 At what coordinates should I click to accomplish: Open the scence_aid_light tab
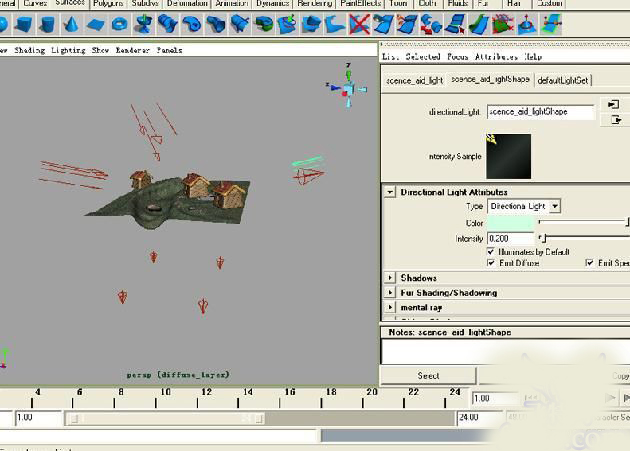tap(414, 80)
